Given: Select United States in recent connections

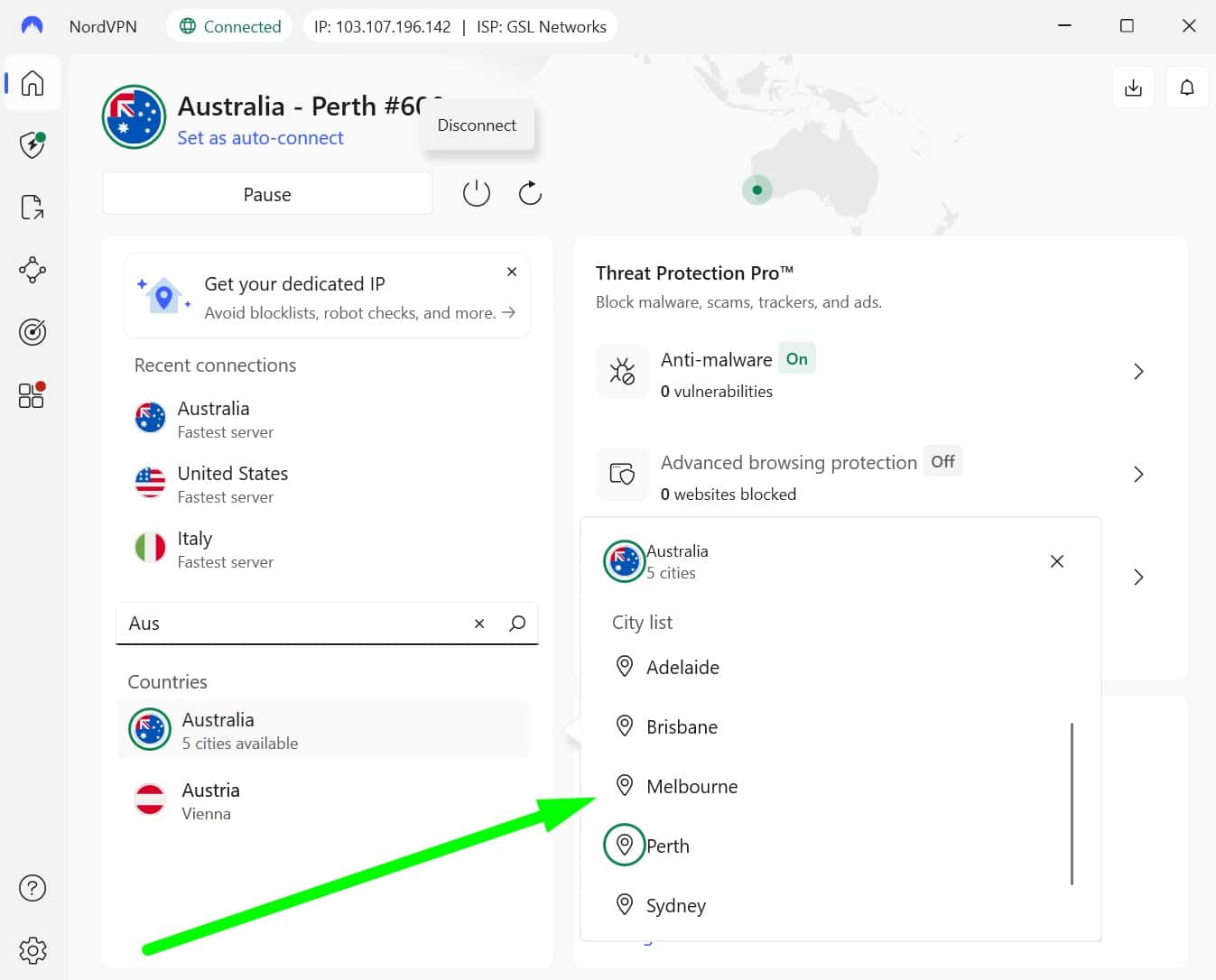Looking at the screenshot, I should tap(325, 485).
